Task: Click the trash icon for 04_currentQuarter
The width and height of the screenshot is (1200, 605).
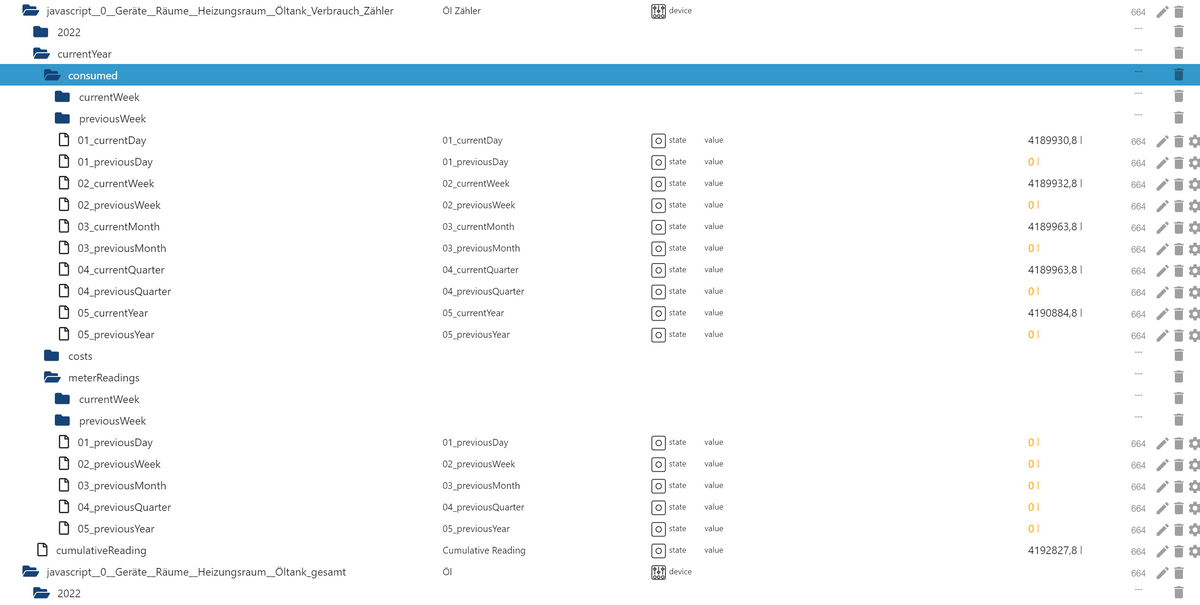Action: point(1178,271)
